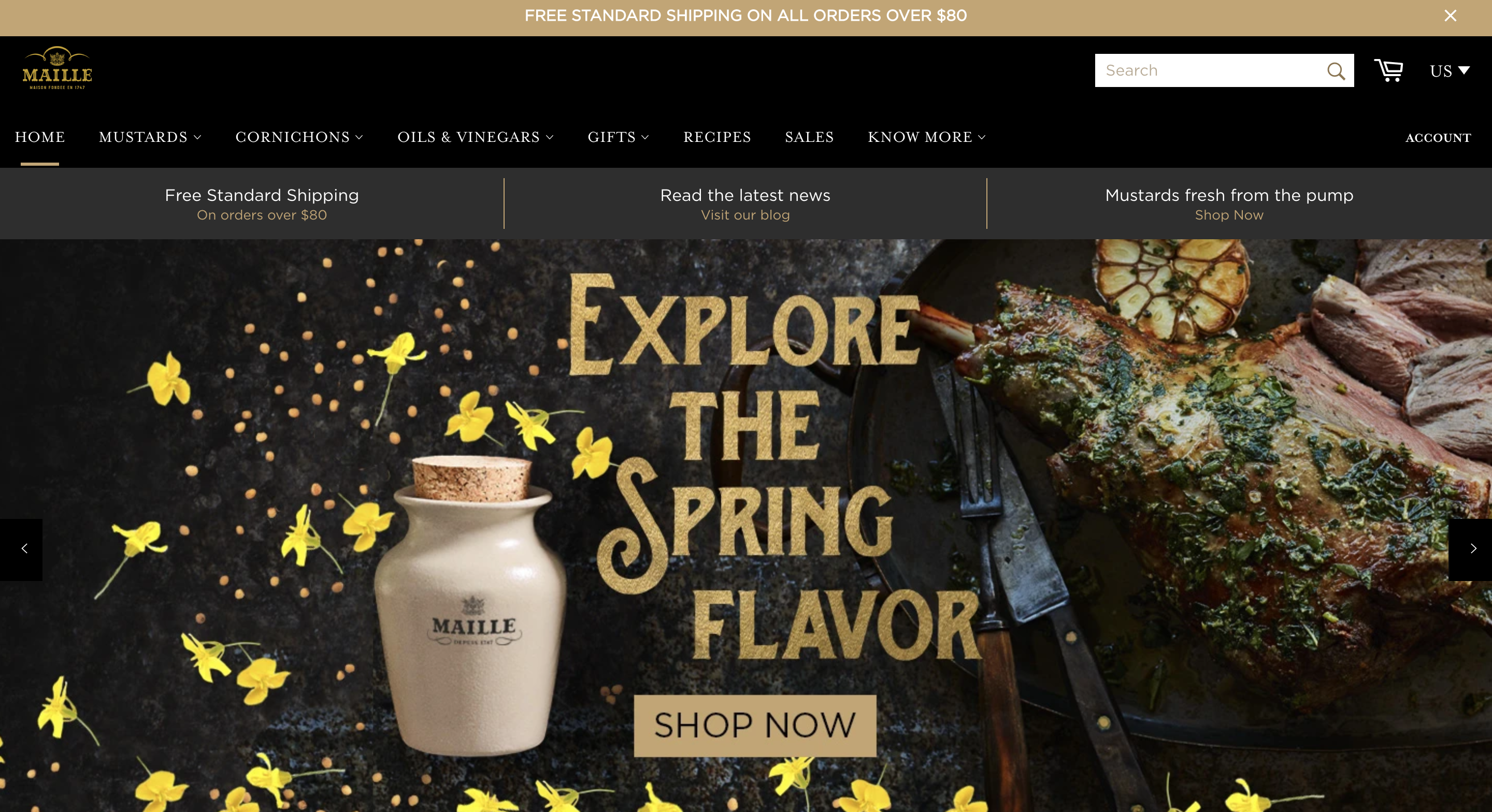Open the Recipes page
1492x812 pixels.
click(717, 137)
